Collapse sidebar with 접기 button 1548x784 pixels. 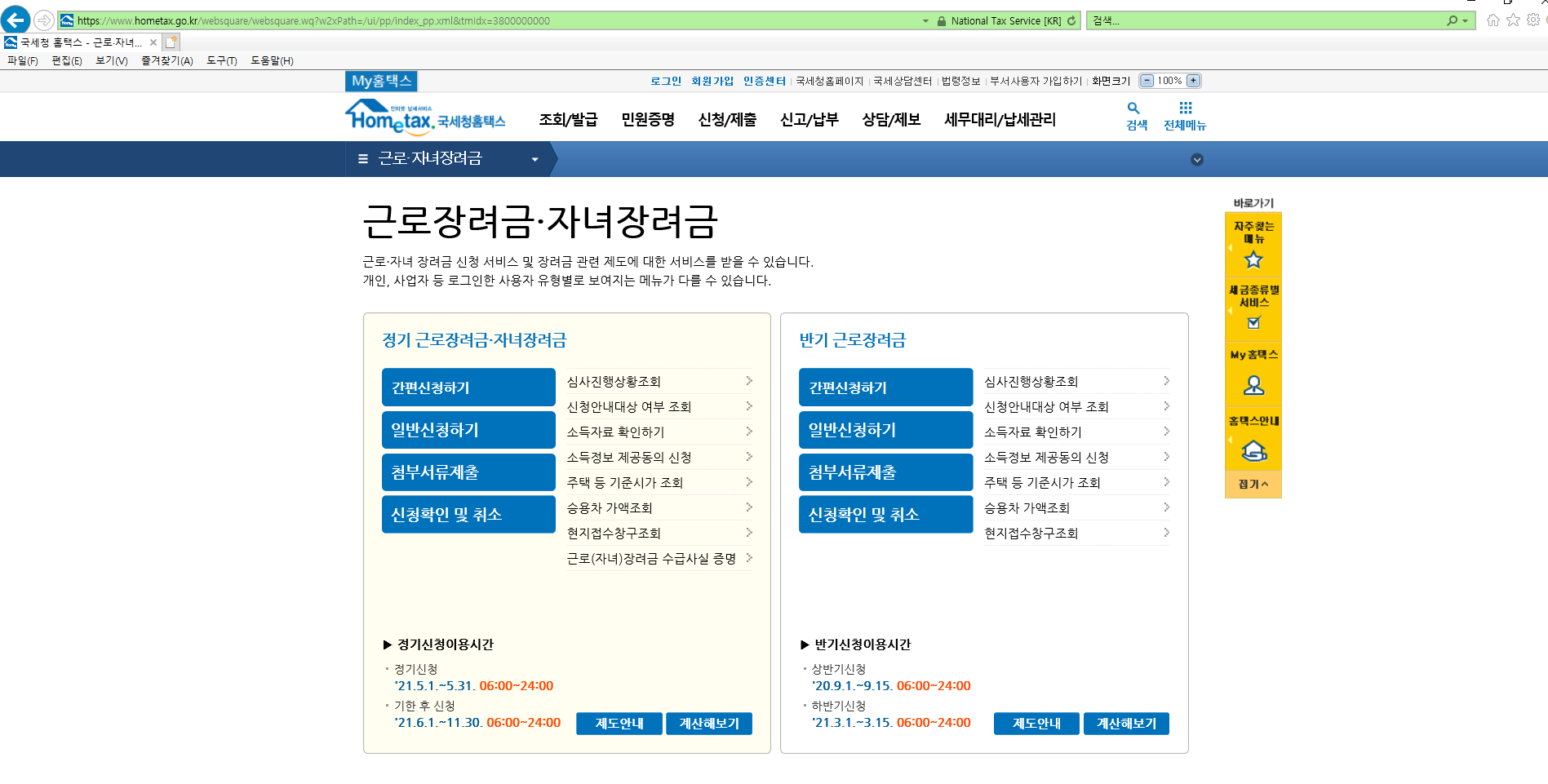(x=1253, y=485)
